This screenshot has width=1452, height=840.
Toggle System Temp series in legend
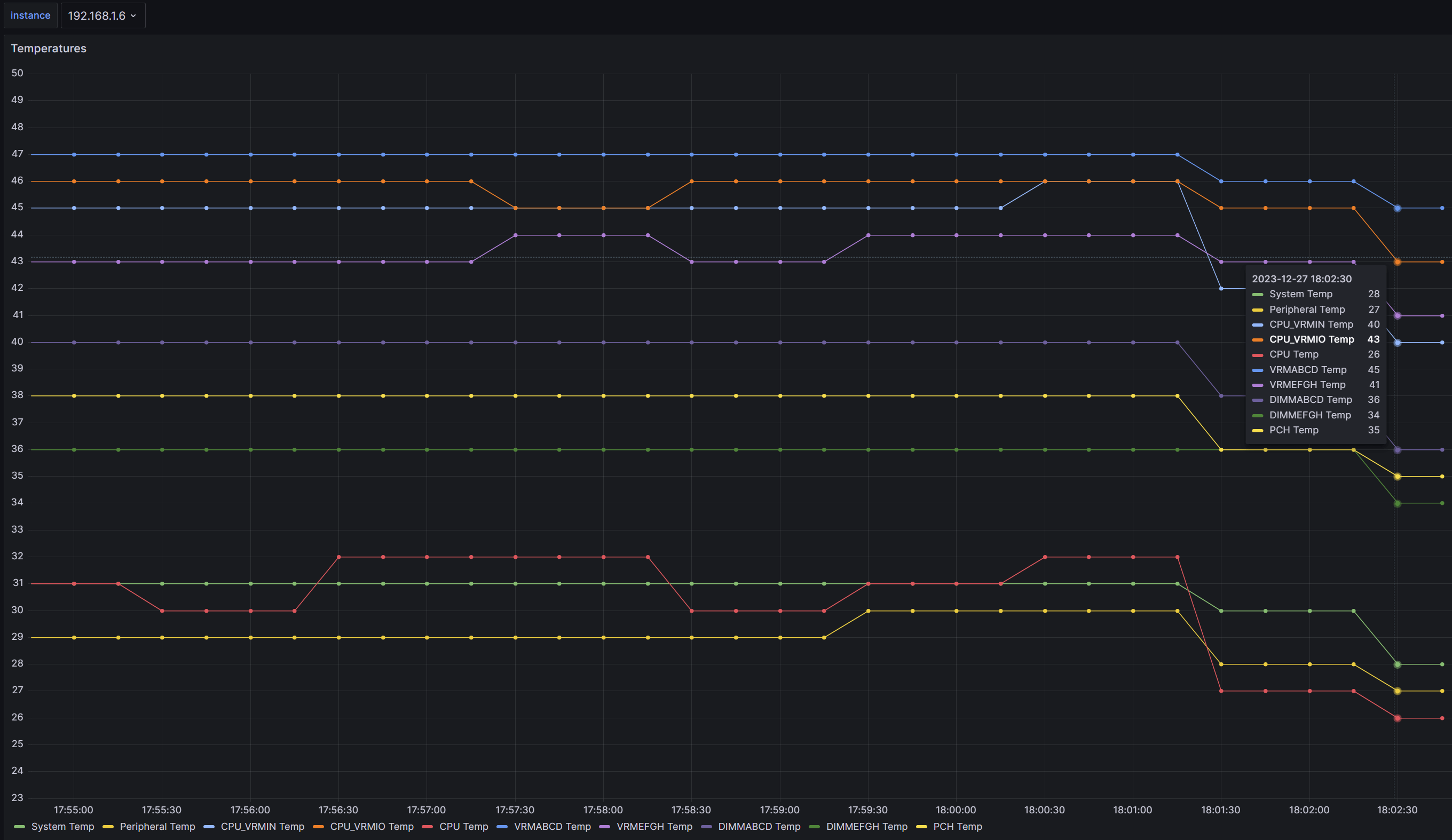click(x=62, y=826)
